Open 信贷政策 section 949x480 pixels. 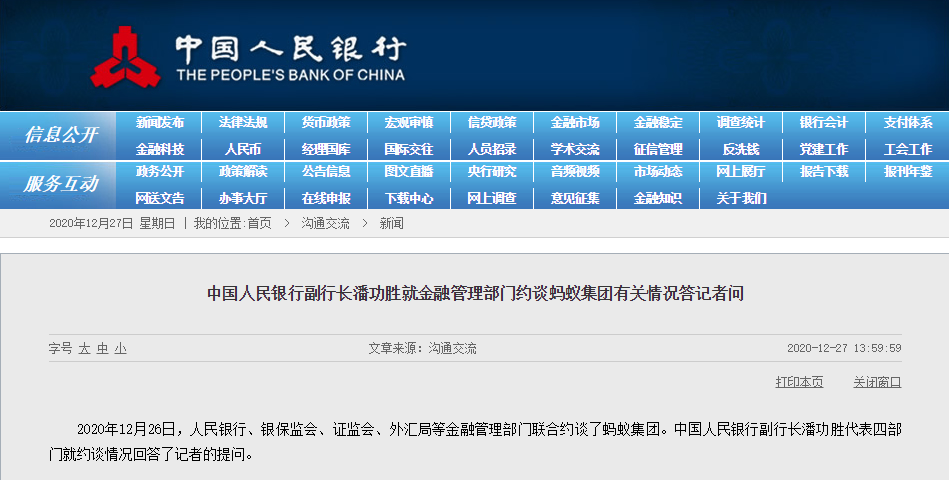click(x=492, y=122)
